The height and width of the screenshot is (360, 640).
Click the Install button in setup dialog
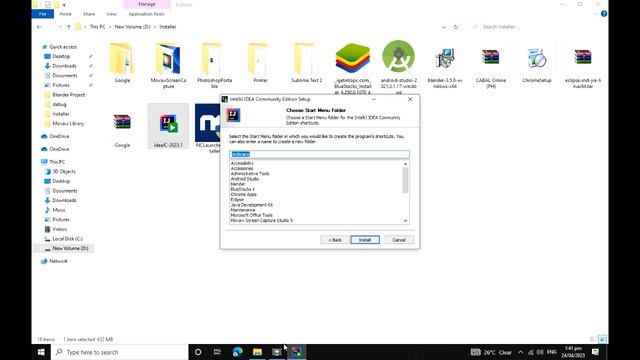click(x=364, y=240)
